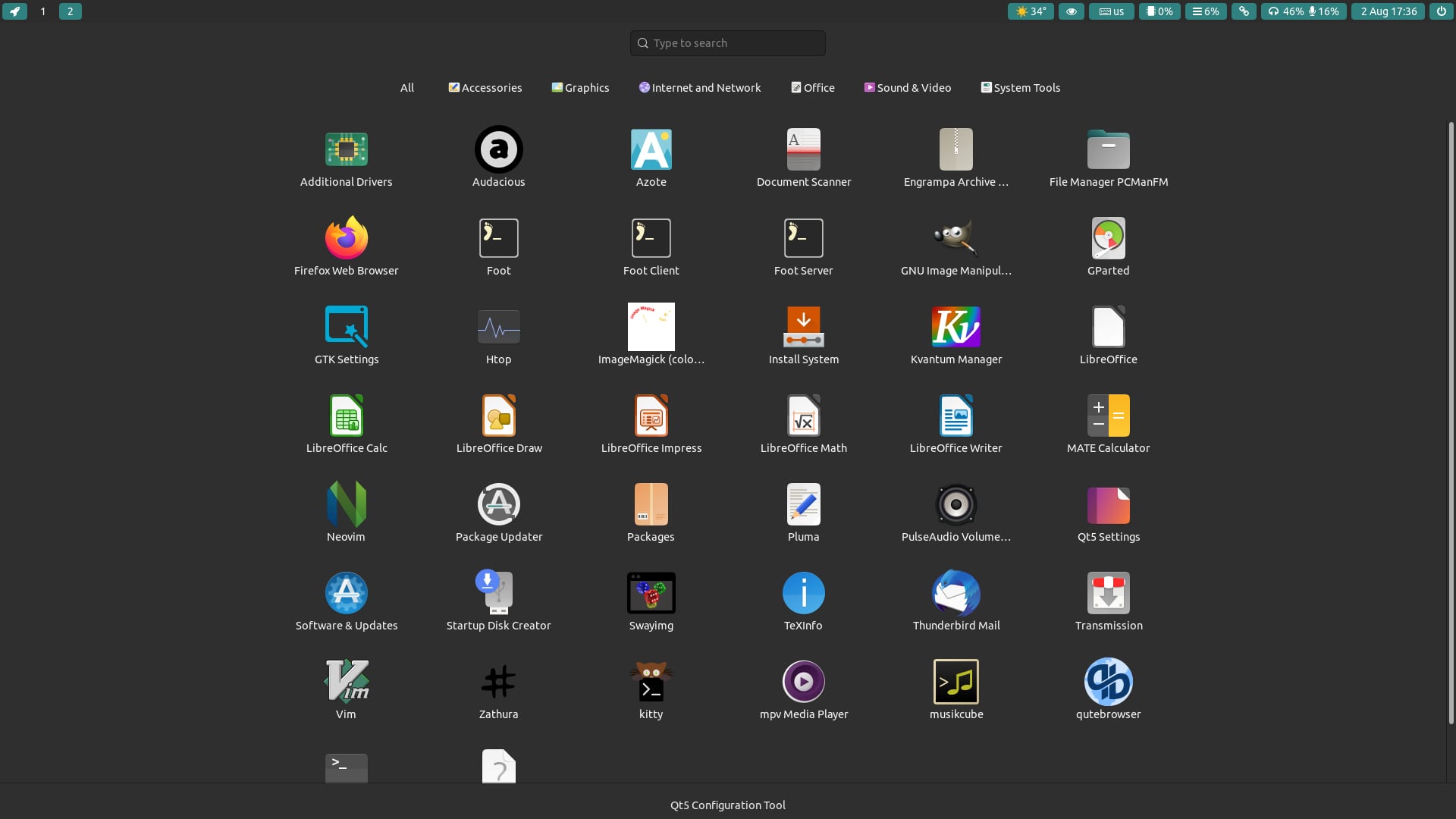The image size is (1456, 819).
Task: Open the weather 34° indicator
Action: tap(1031, 11)
